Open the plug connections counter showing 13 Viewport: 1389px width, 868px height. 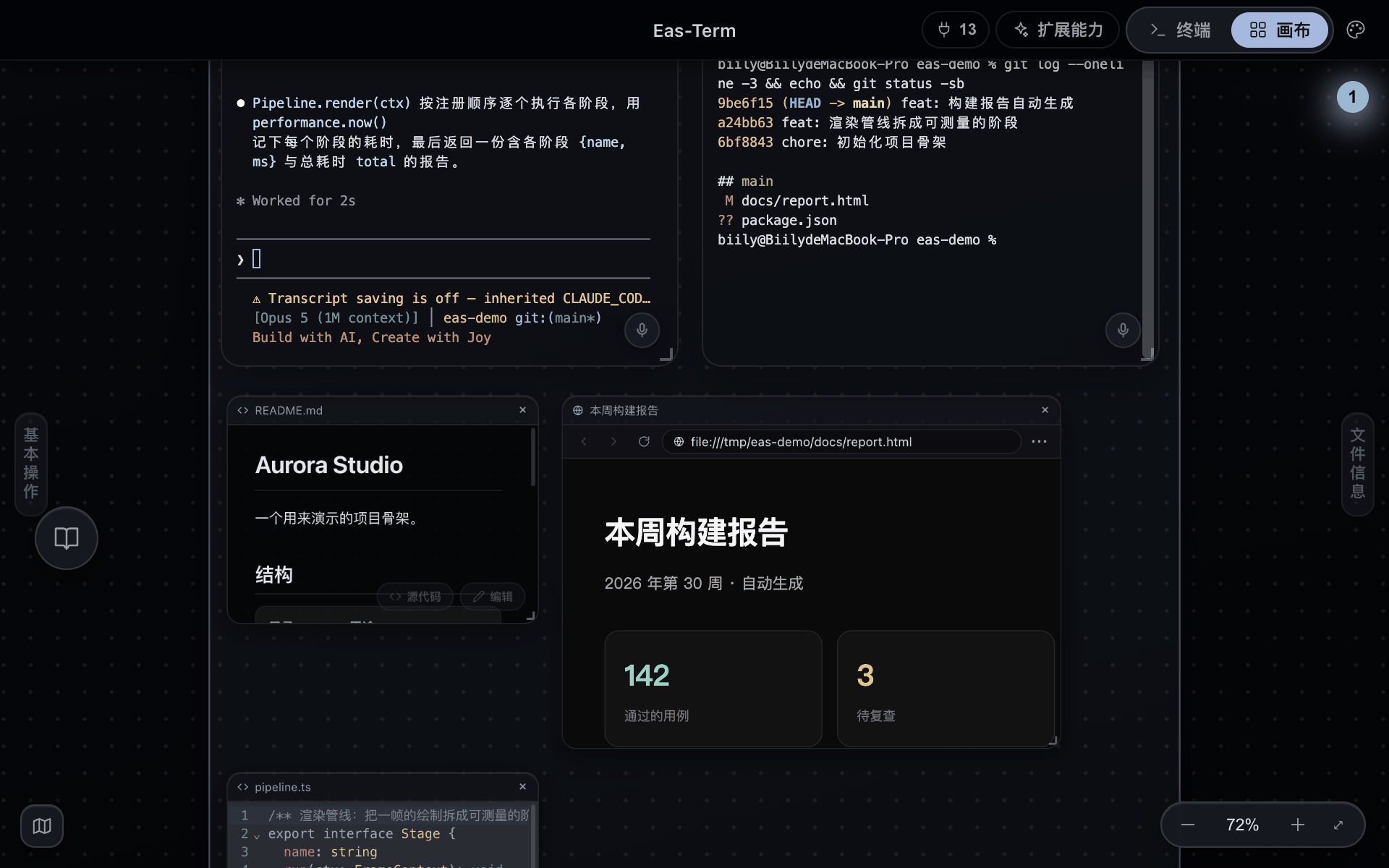pyautogui.click(x=956, y=30)
